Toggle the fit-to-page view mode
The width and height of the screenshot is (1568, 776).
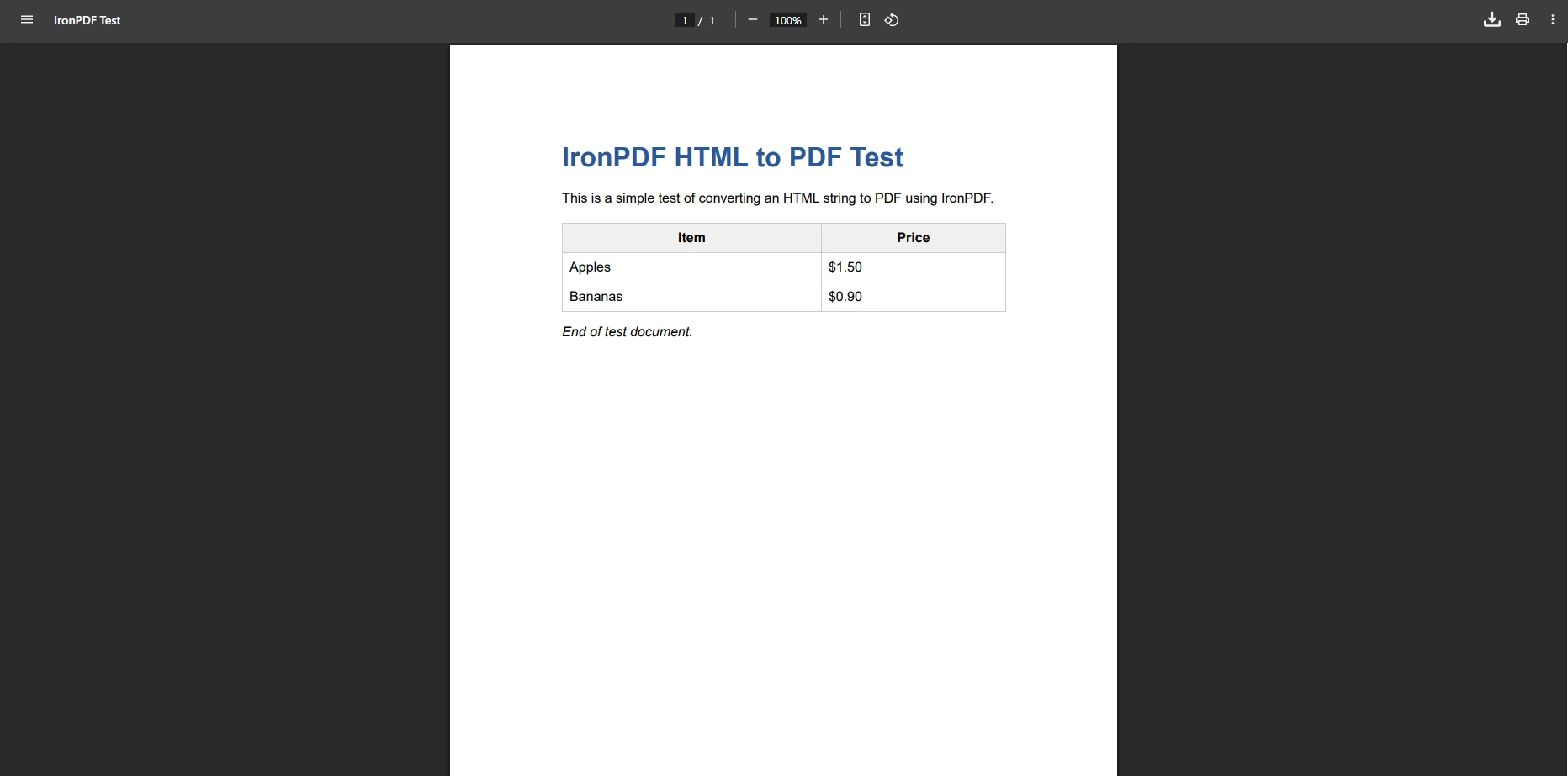pos(865,19)
